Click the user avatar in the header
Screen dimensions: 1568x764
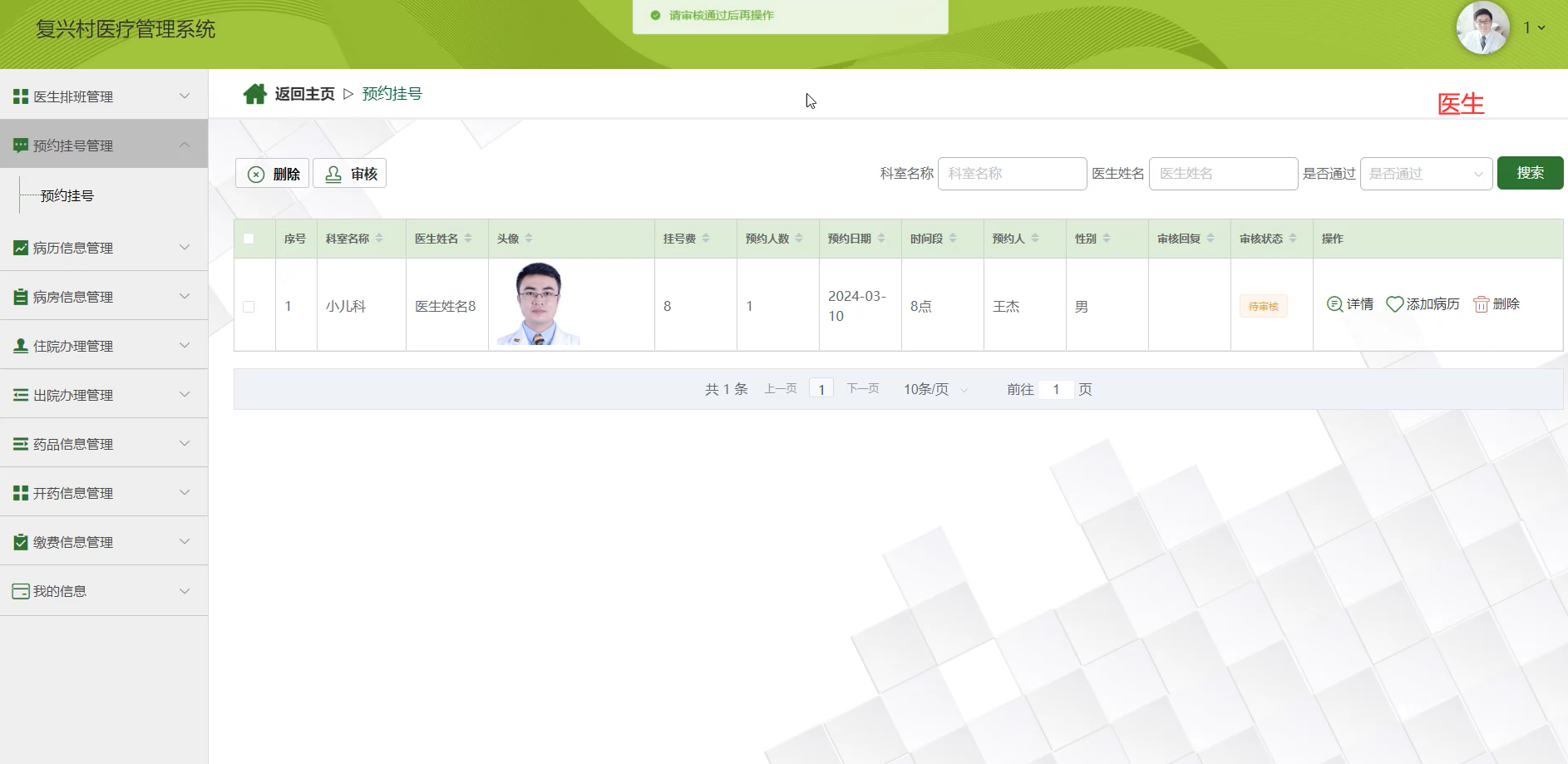point(1482,27)
